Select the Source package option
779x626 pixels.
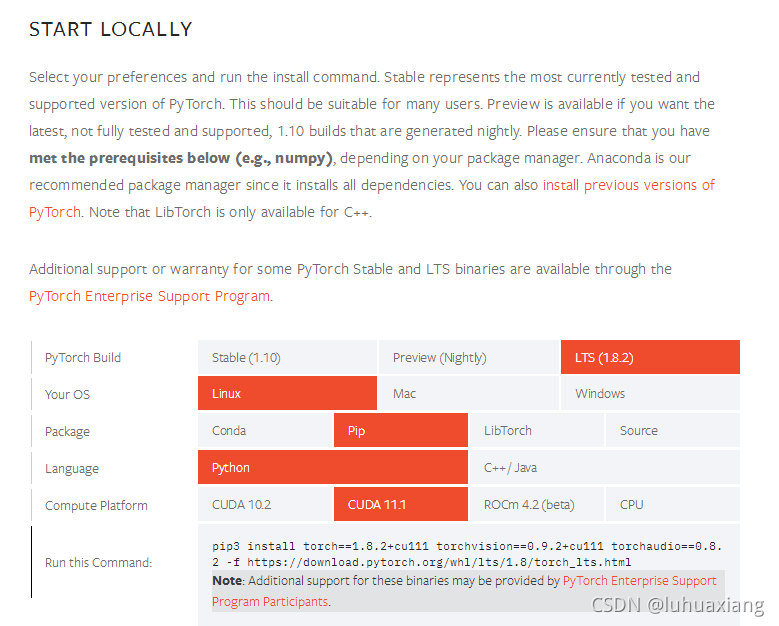pos(673,430)
